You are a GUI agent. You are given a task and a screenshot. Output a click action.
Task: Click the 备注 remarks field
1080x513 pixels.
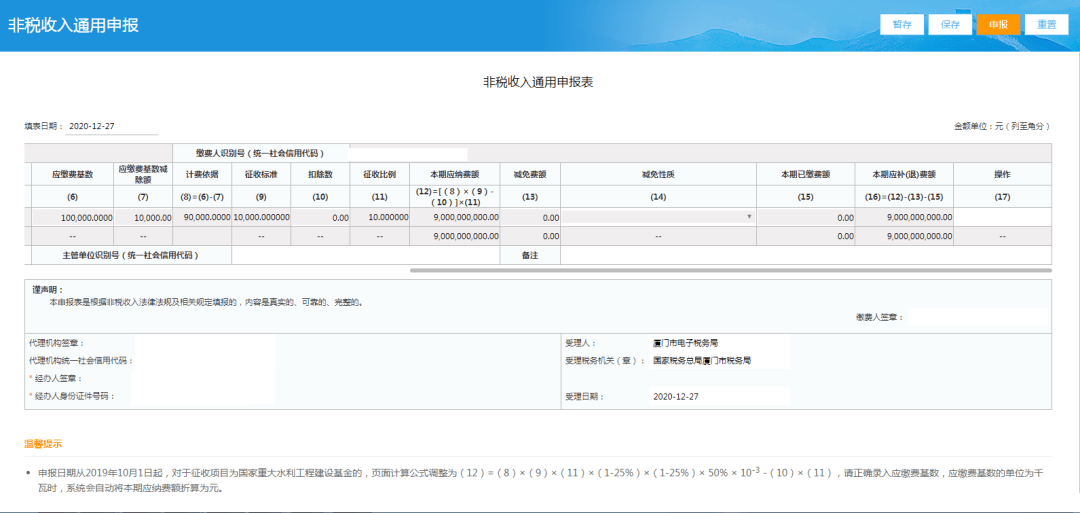[804, 256]
